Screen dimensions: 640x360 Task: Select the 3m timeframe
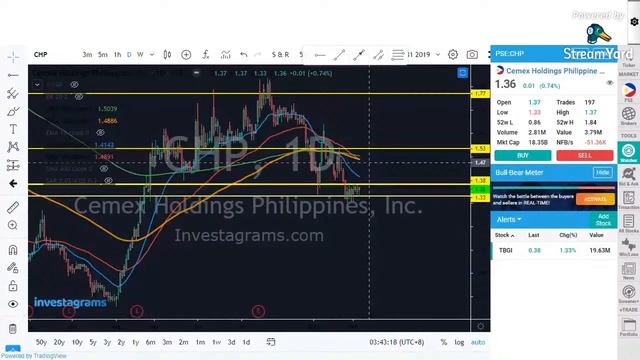(87, 54)
